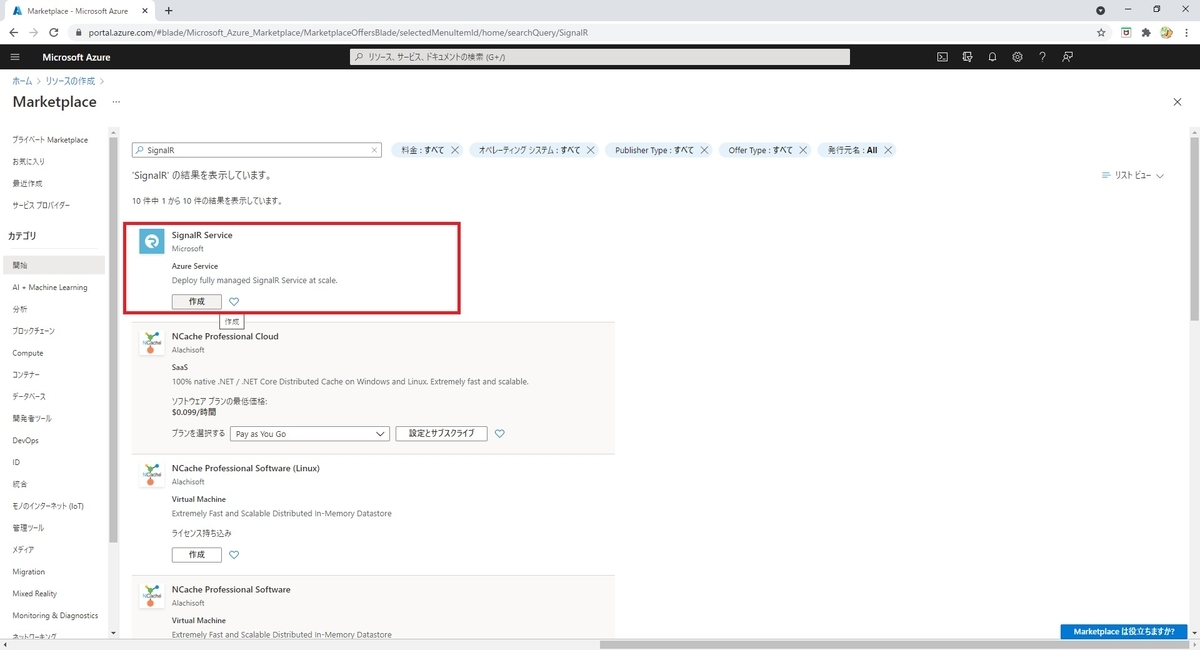Select the Compute category

[x=28, y=353]
